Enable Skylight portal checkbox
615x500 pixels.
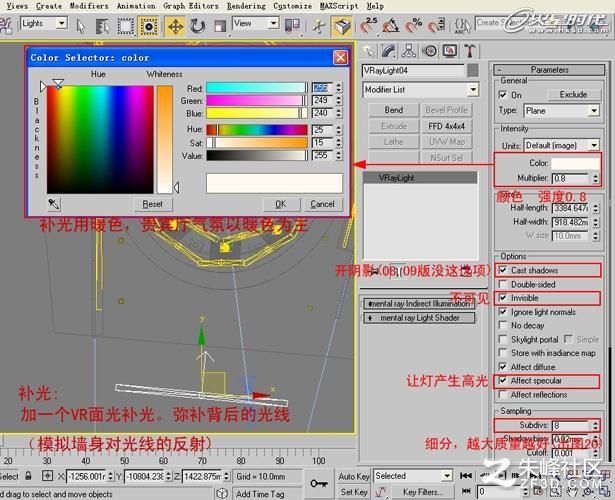(502, 339)
